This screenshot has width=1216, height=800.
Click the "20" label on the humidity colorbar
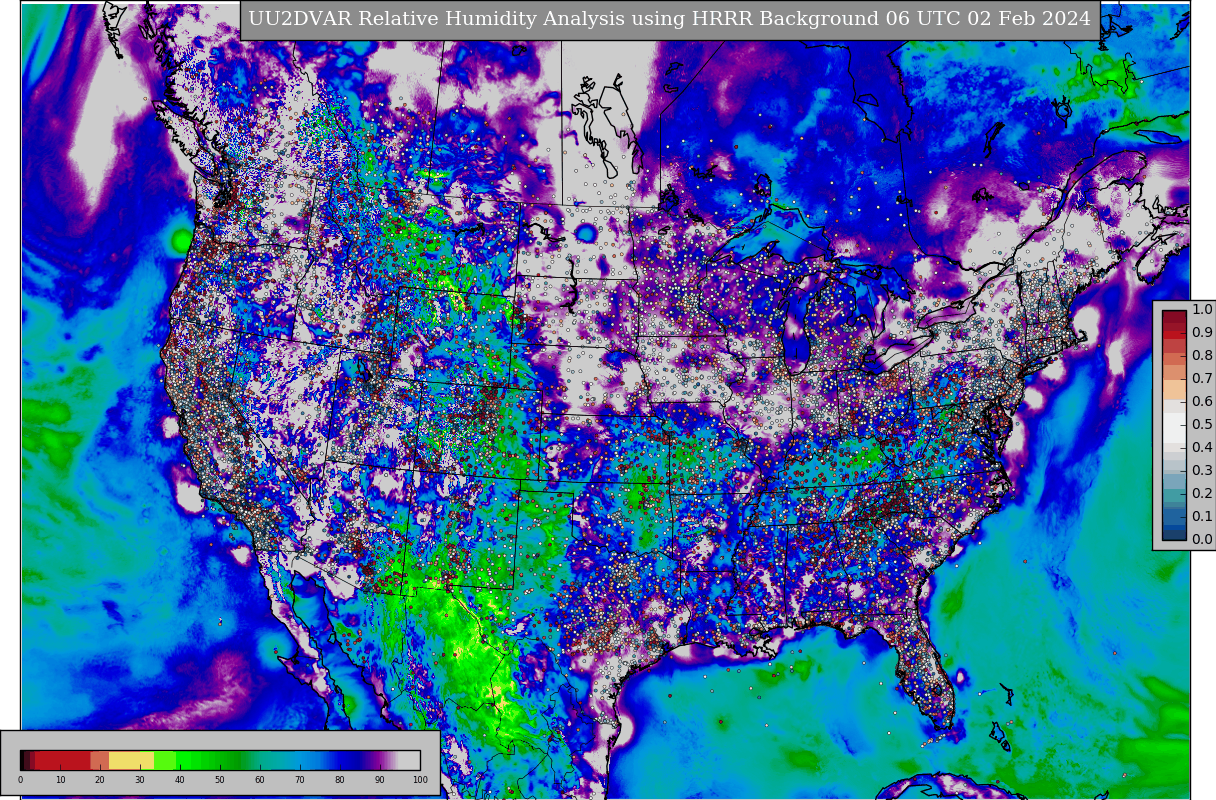point(100,779)
